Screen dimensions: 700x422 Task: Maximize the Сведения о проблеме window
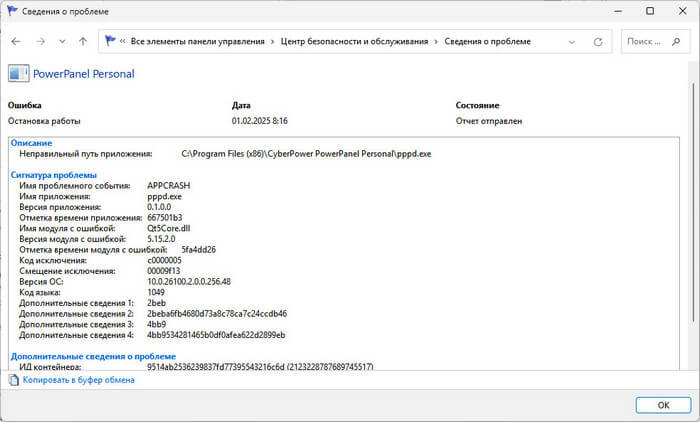coord(649,11)
